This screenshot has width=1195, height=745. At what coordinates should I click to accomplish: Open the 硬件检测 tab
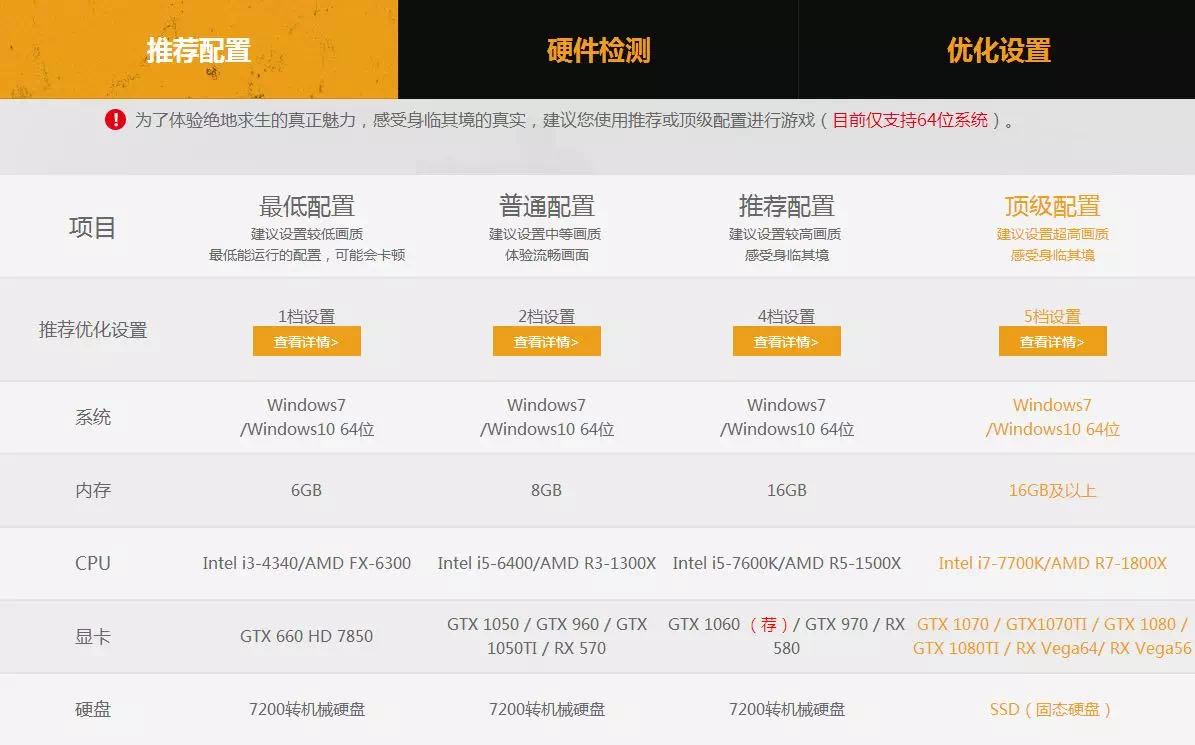[598, 50]
